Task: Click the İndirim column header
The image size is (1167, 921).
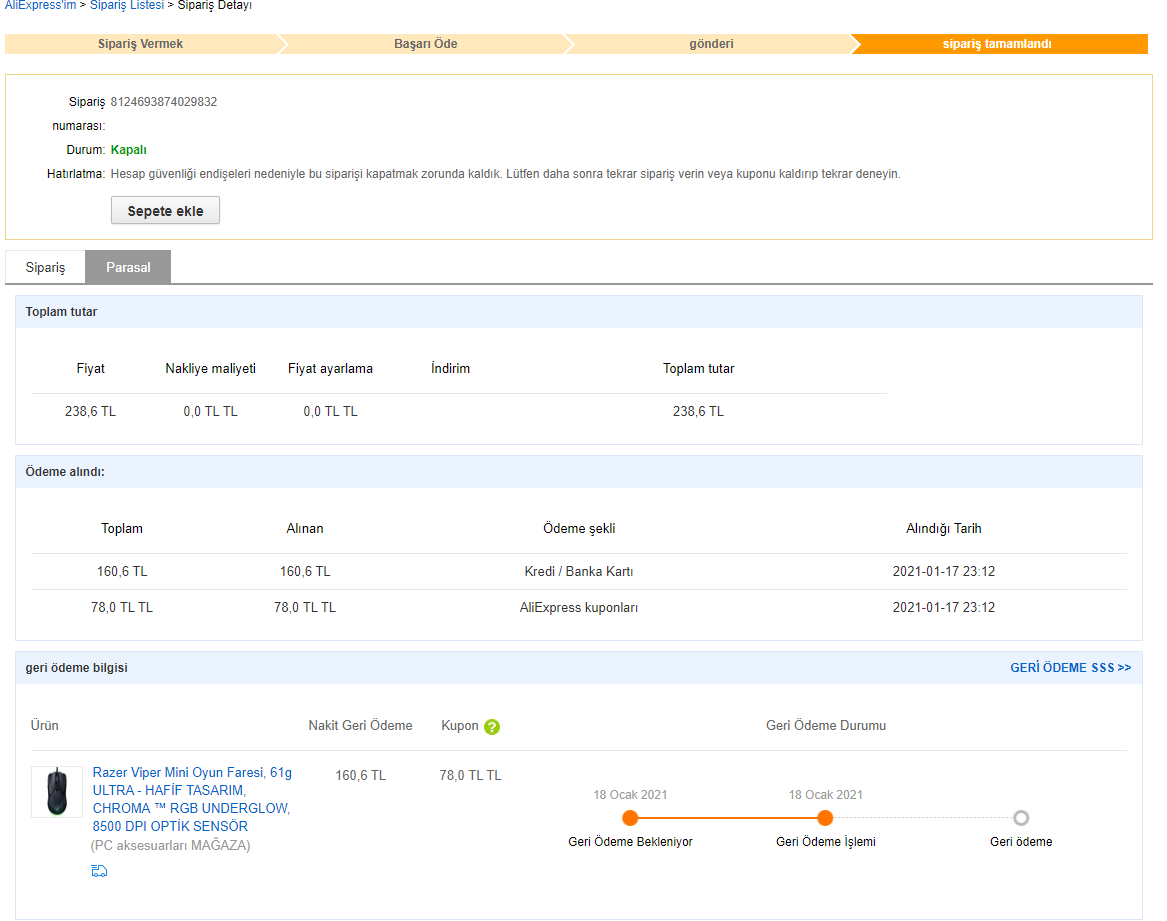Action: coord(450,369)
